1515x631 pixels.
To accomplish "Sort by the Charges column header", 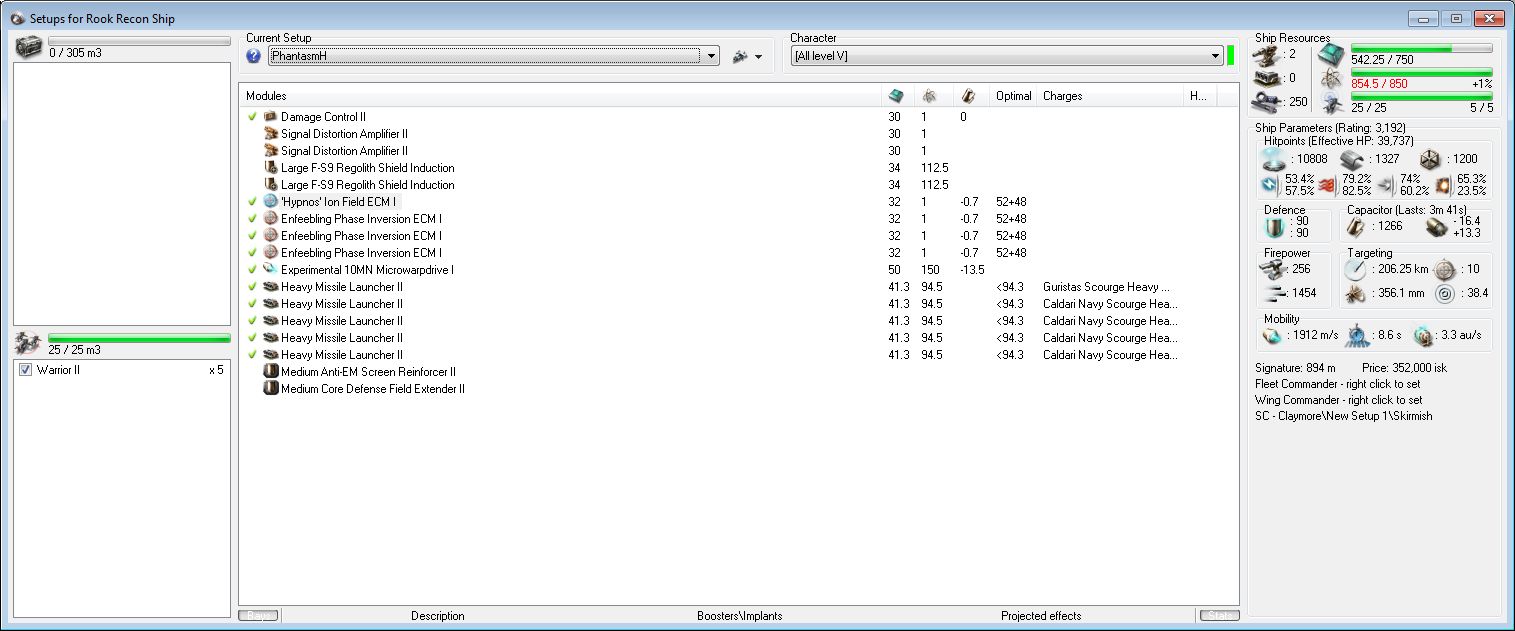I will tap(1110, 96).
